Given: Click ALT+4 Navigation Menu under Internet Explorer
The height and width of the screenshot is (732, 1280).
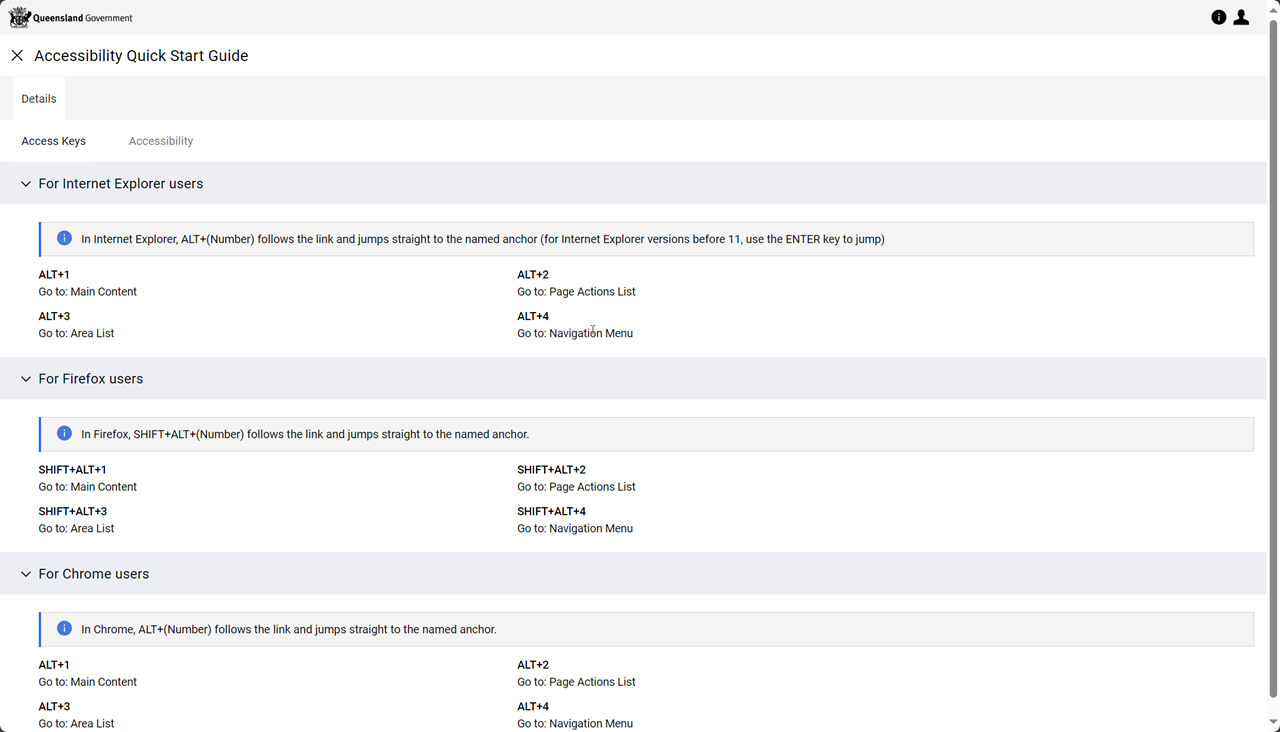Looking at the screenshot, I should click(x=575, y=325).
